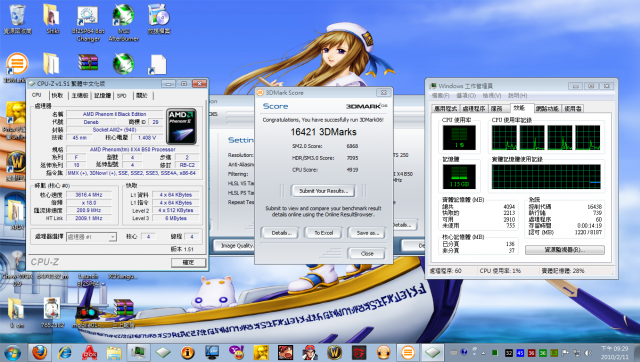Open the Yahoo Messenger taskbar icon
The height and width of the screenshot is (362, 640).
236,352
